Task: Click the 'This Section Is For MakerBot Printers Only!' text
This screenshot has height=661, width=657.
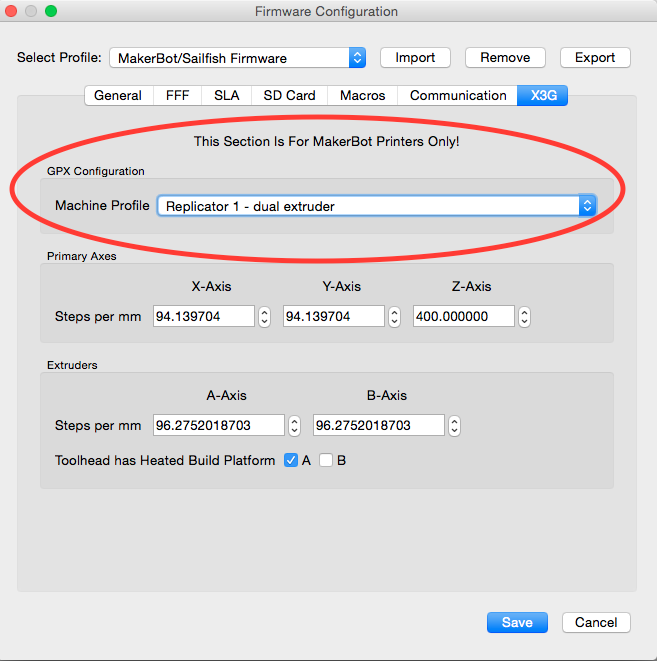Action: (x=326, y=141)
